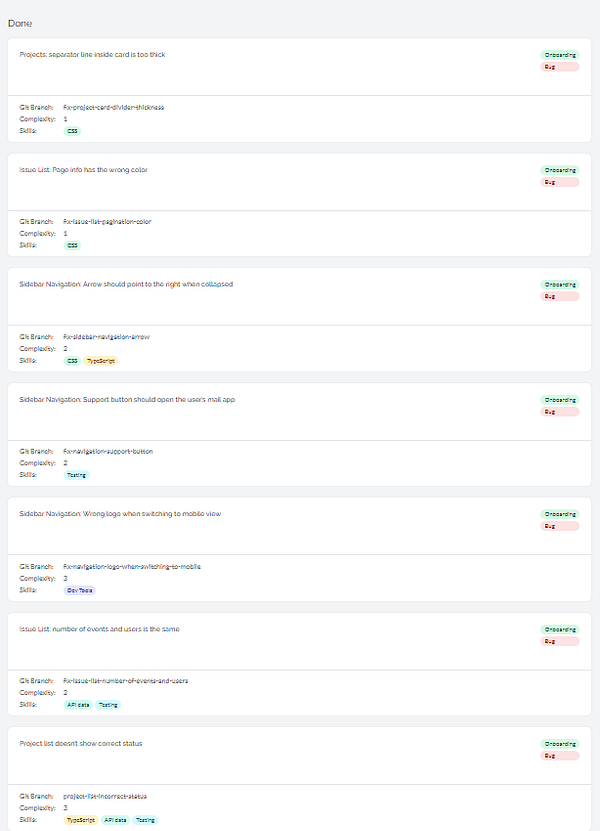Click Bug label on Wrong logo mobile card
This screenshot has height=831, width=600.
pyautogui.click(x=559, y=526)
